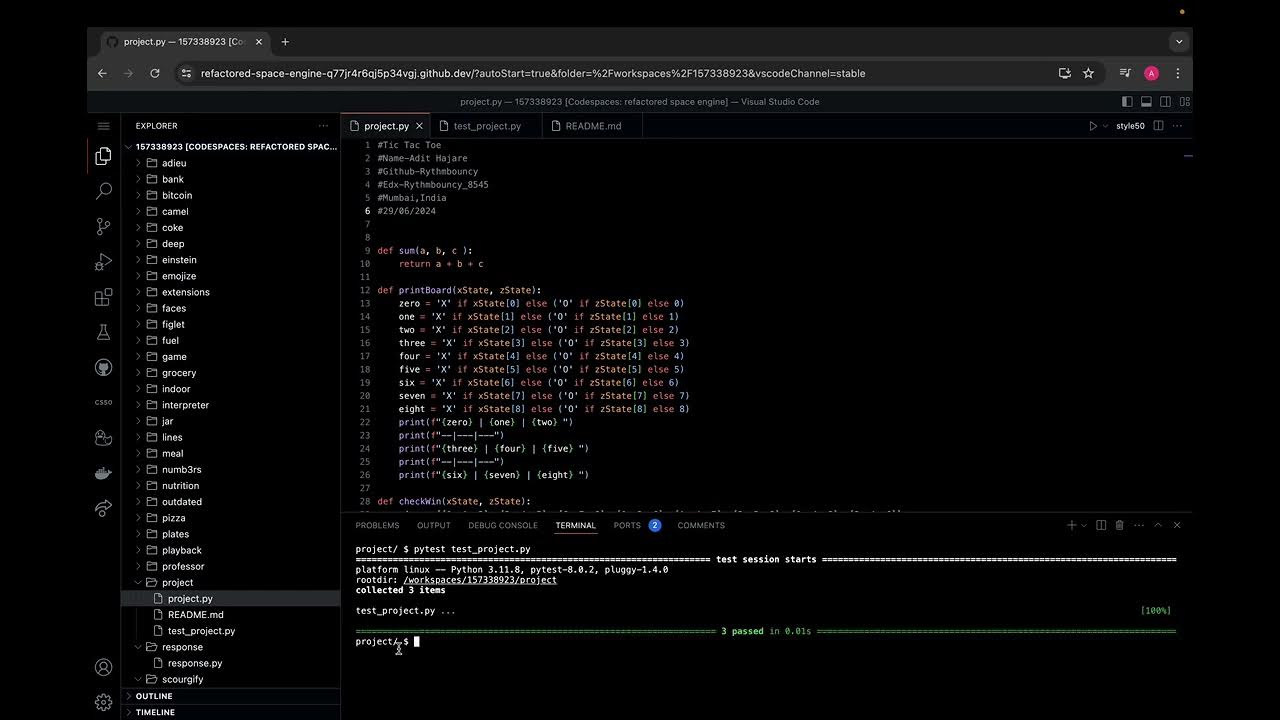Open the PORTS panel tab
Image resolution: width=1280 pixels, height=720 pixels.
click(627, 525)
